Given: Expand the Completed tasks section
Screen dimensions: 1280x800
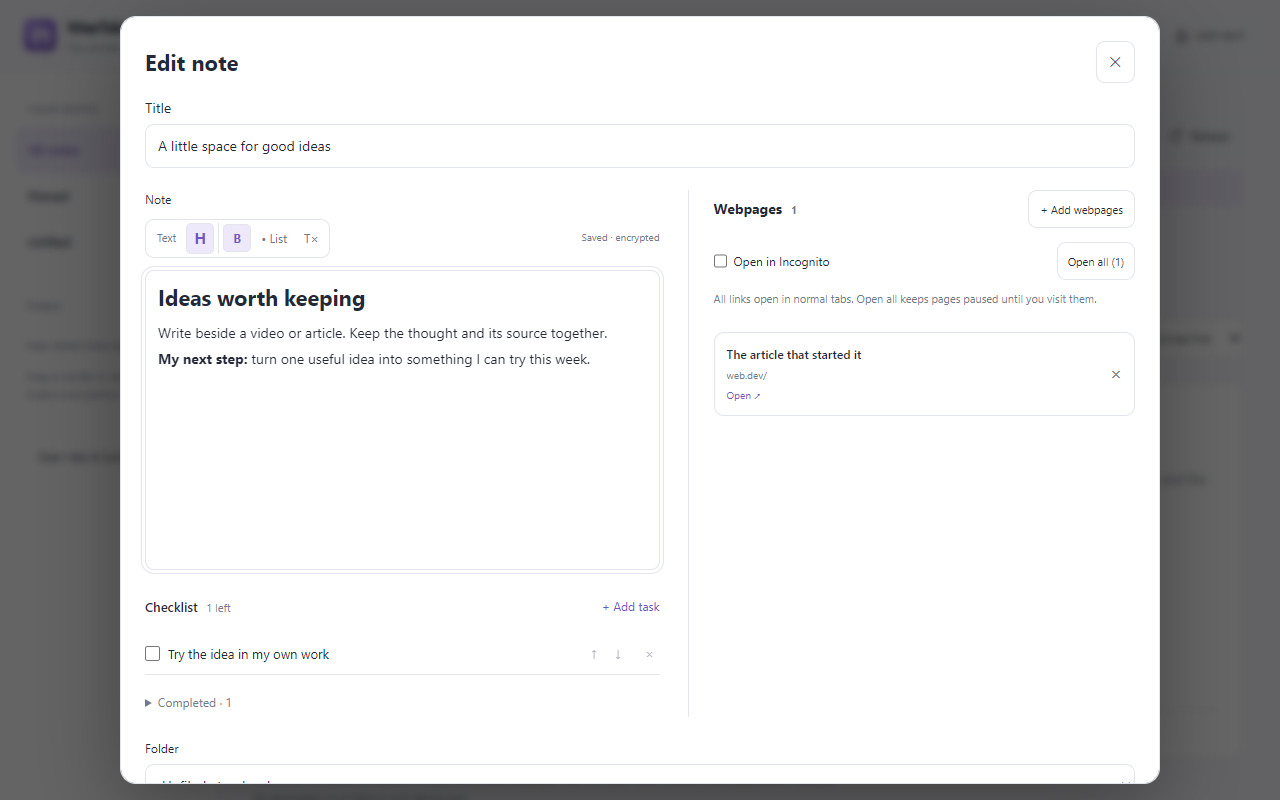Looking at the screenshot, I should 188,703.
